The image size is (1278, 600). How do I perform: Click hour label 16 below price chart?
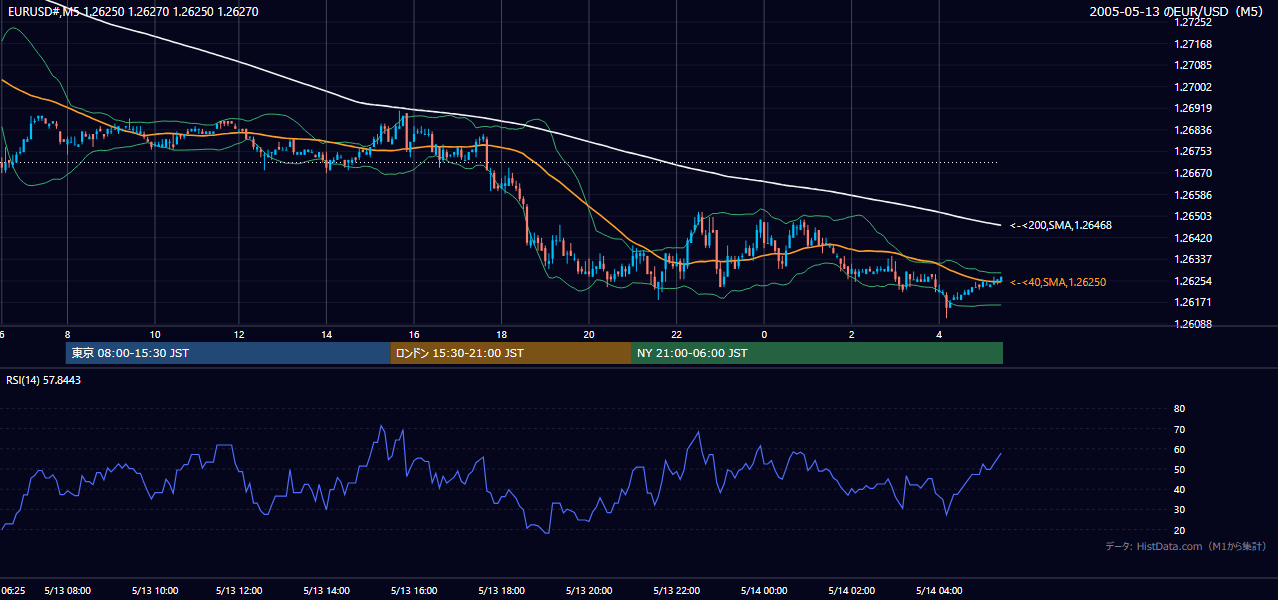click(x=414, y=334)
